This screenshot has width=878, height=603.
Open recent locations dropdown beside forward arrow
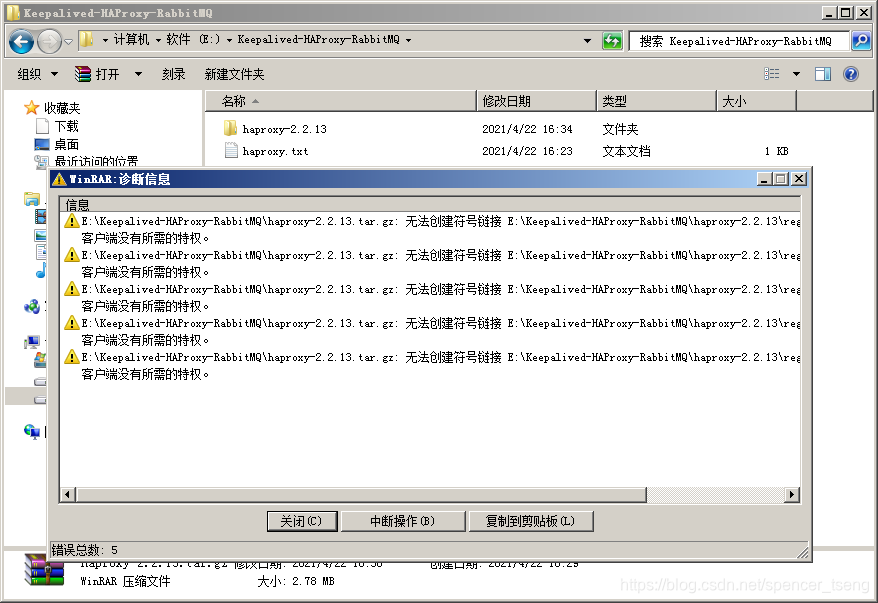pyautogui.click(x=68, y=41)
